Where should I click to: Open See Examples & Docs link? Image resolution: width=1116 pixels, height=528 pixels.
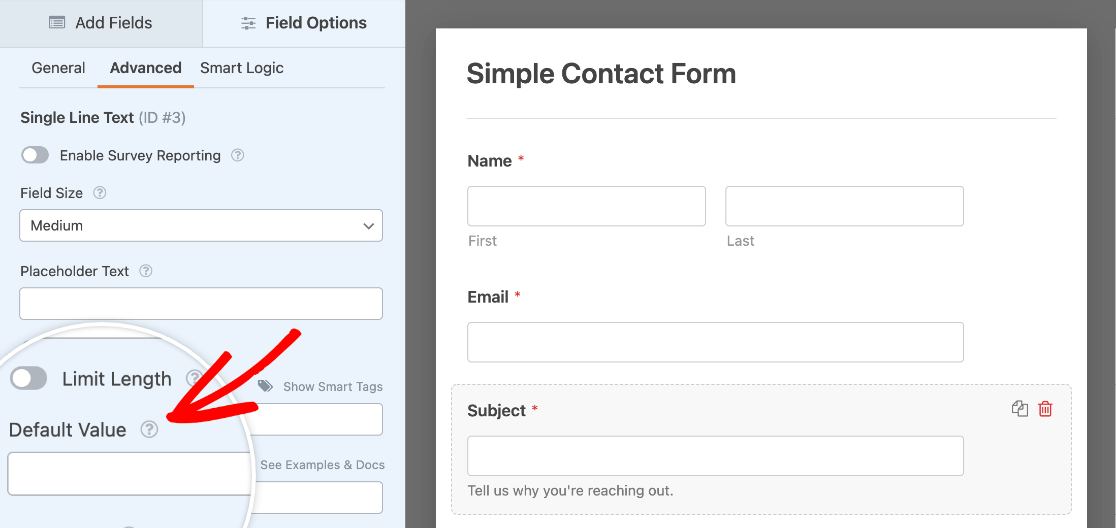point(322,465)
